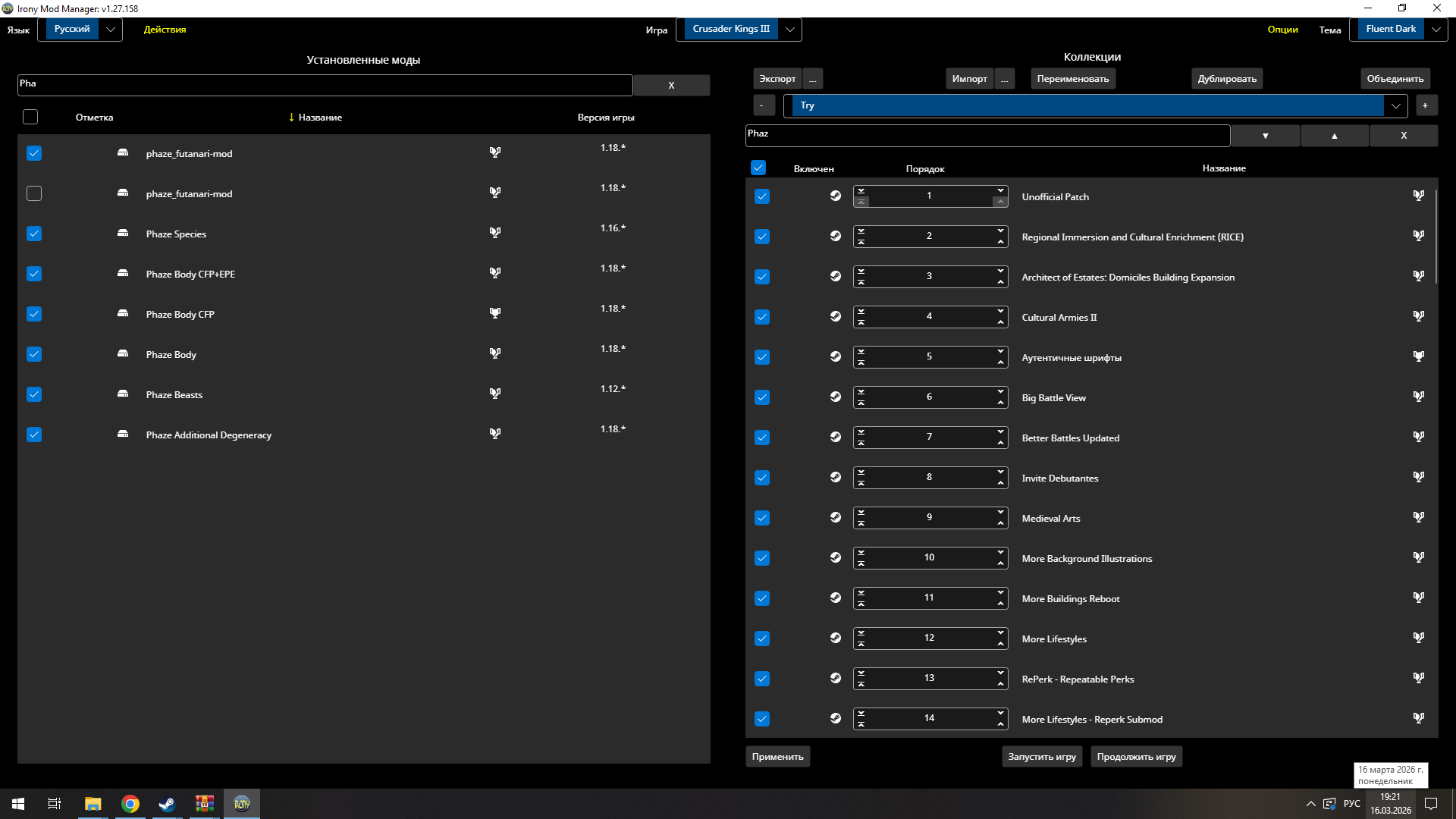Click the Steam source icon for Invite Debutantes
The height and width of the screenshot is (819, 1456).
click(x=836, y=477)
